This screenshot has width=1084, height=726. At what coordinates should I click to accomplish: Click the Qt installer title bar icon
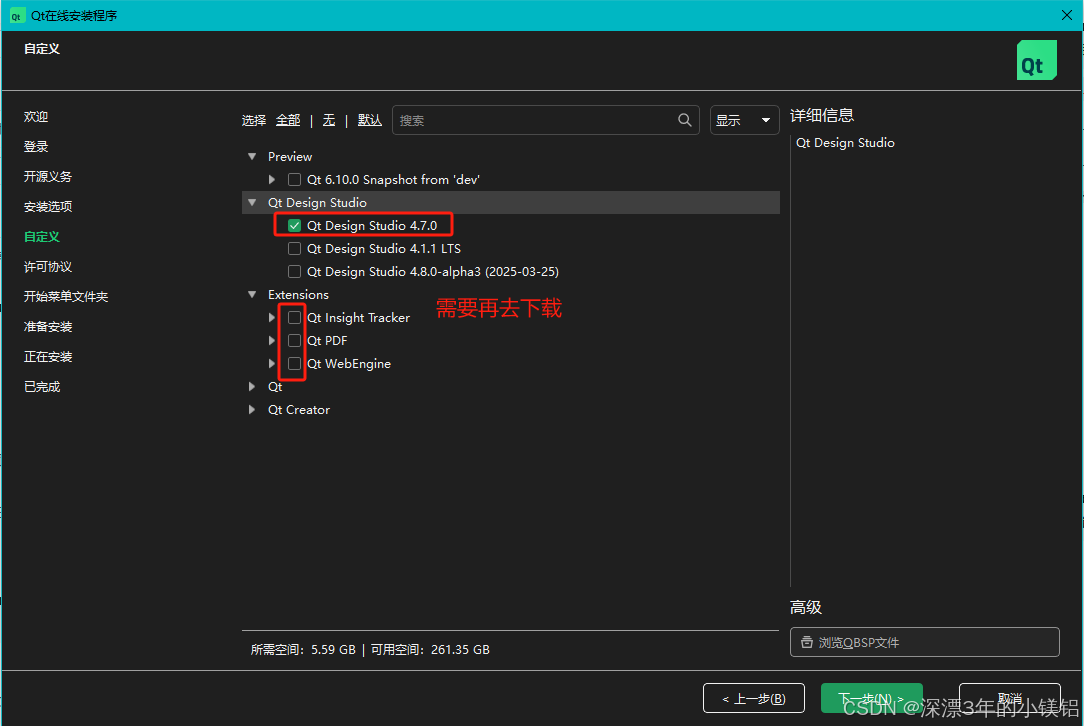click(16, 16)
